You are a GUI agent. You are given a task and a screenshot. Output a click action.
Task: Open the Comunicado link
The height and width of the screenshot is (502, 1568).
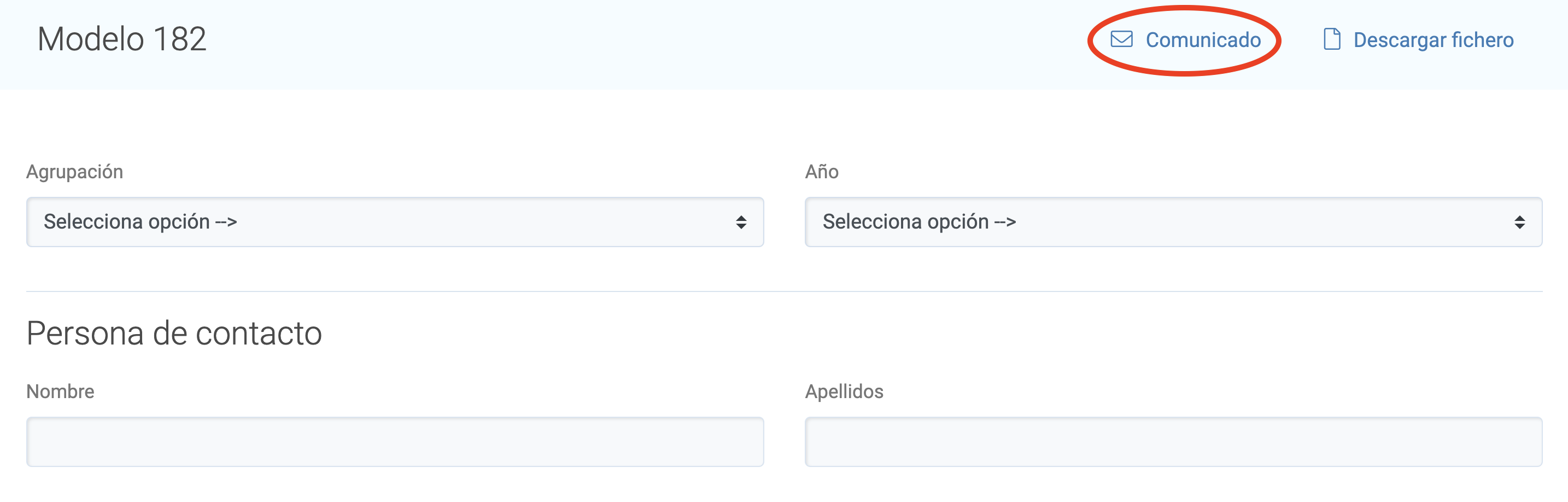point(1203,40)
